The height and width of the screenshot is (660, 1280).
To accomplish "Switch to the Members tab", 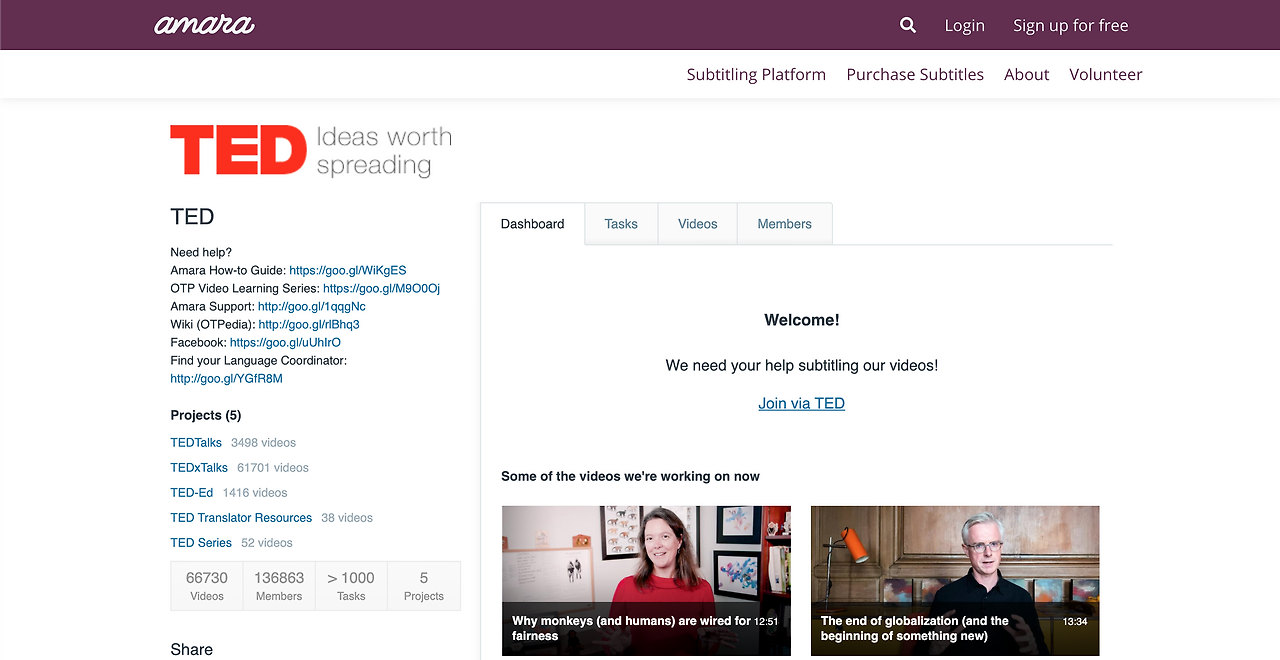I will 785,224.
